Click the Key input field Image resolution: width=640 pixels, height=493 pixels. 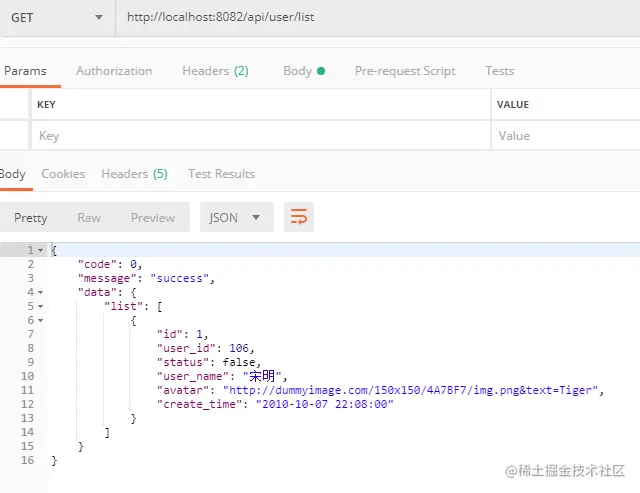(261, 135)
